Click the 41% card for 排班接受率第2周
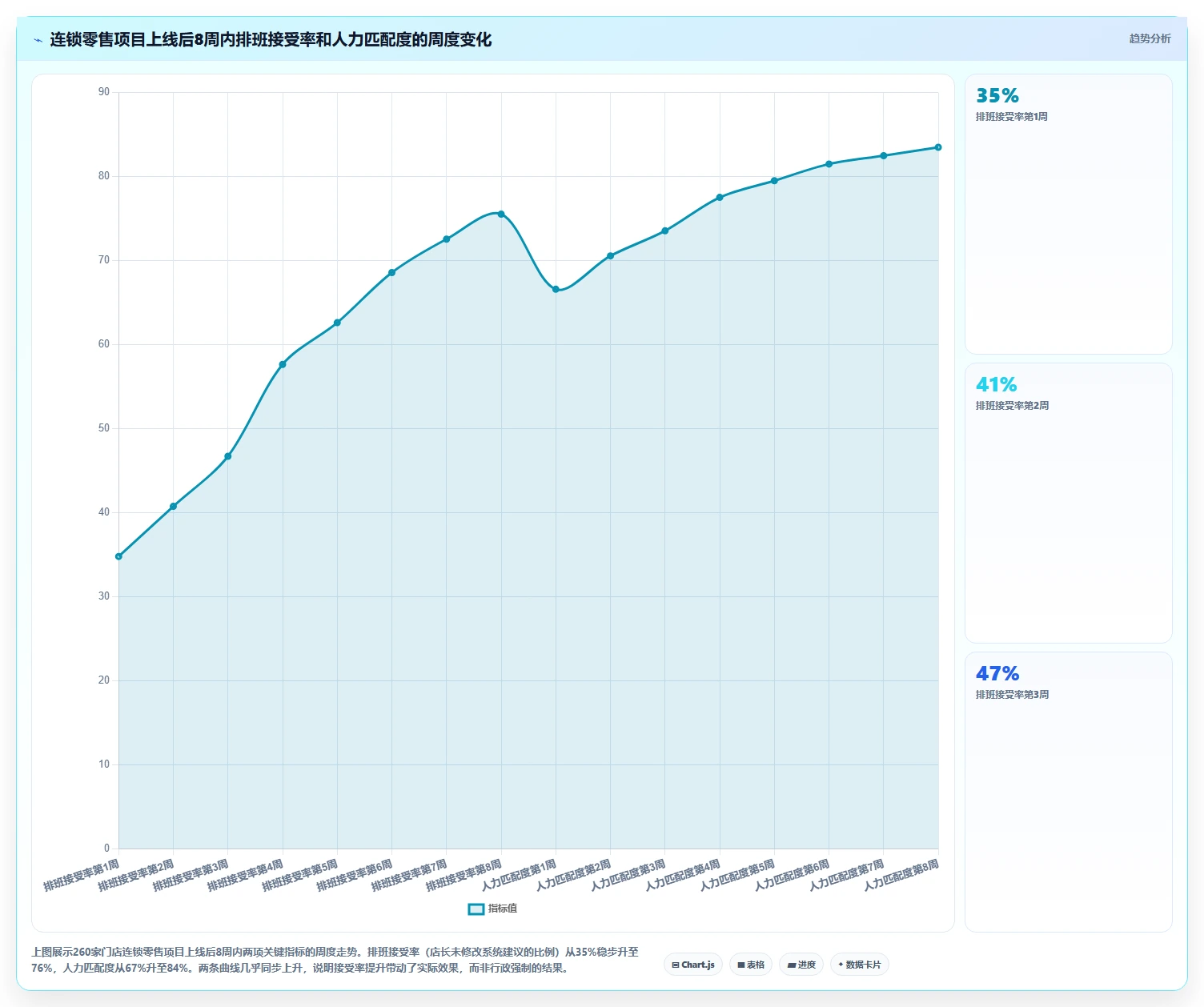Viewport: 1204px width, 1007px height. (1069, 503)
